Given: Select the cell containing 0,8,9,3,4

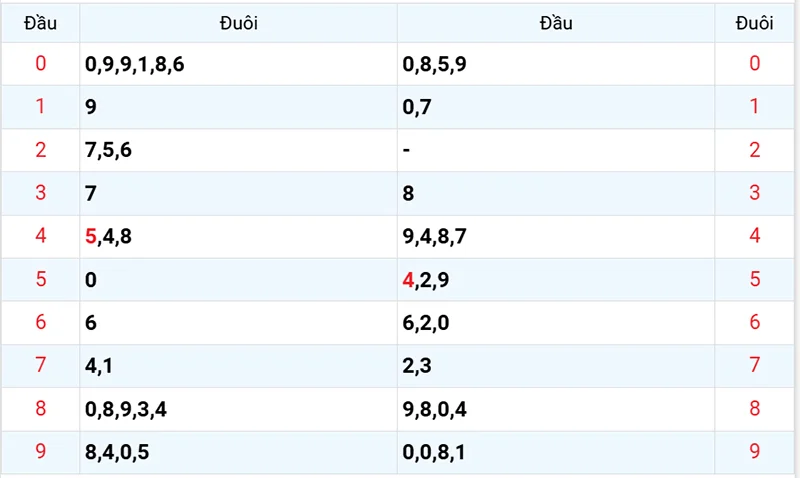Looking at the screenshot, I should pos(126,409).
